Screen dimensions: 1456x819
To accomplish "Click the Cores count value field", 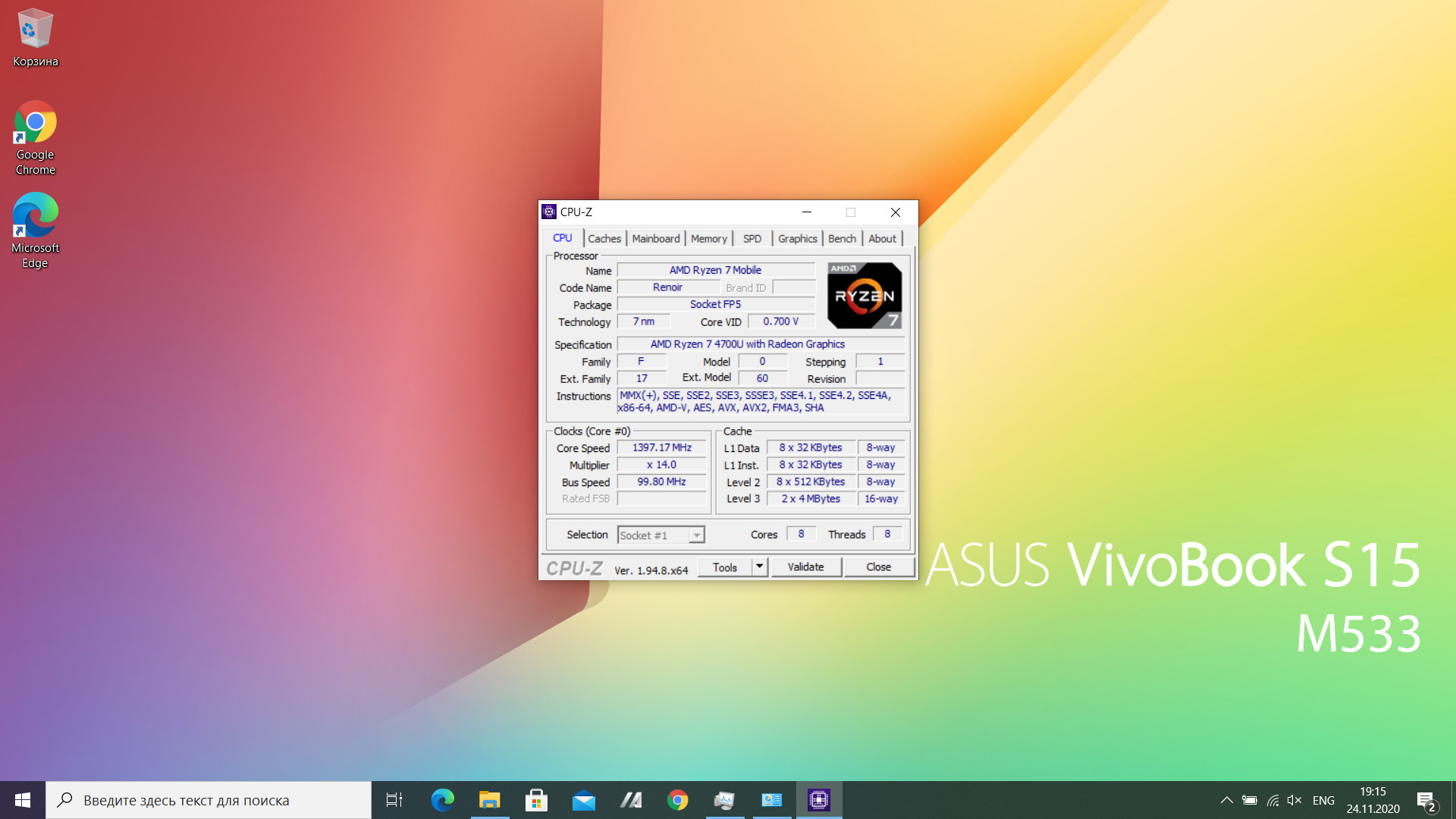I will (801, 534).
